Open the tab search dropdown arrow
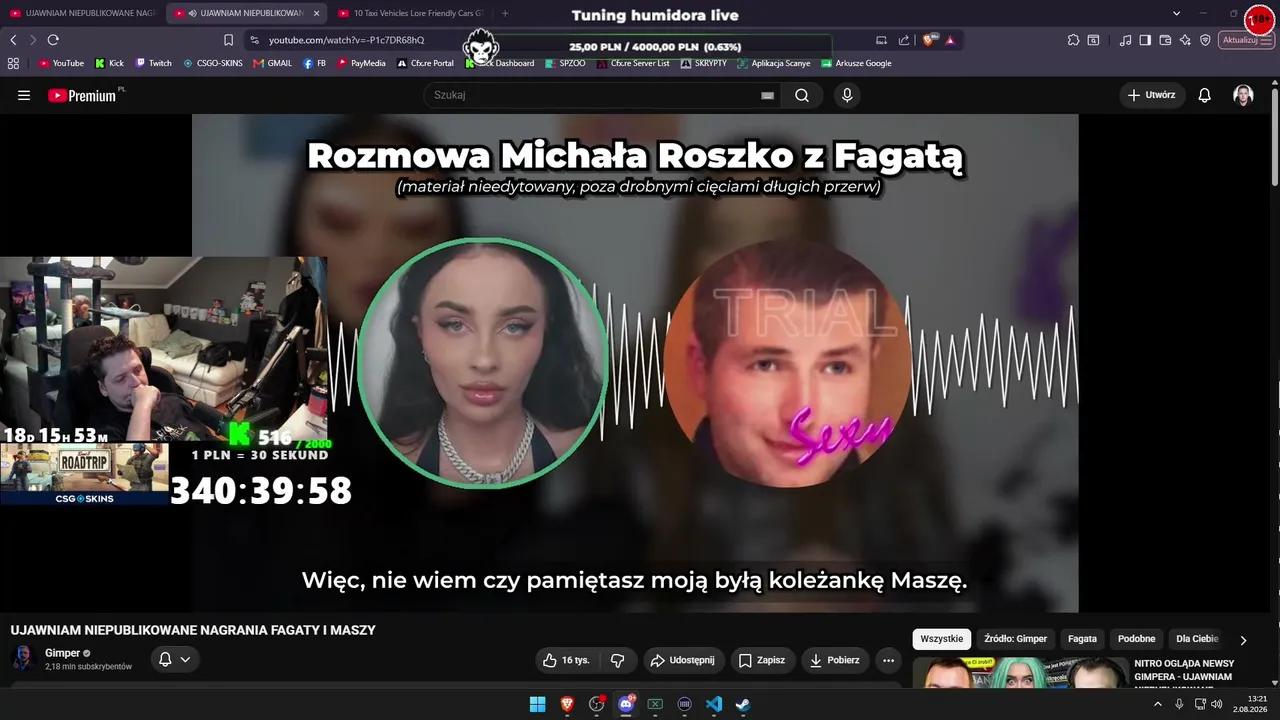1280x720 pixels. point(1176,13)
